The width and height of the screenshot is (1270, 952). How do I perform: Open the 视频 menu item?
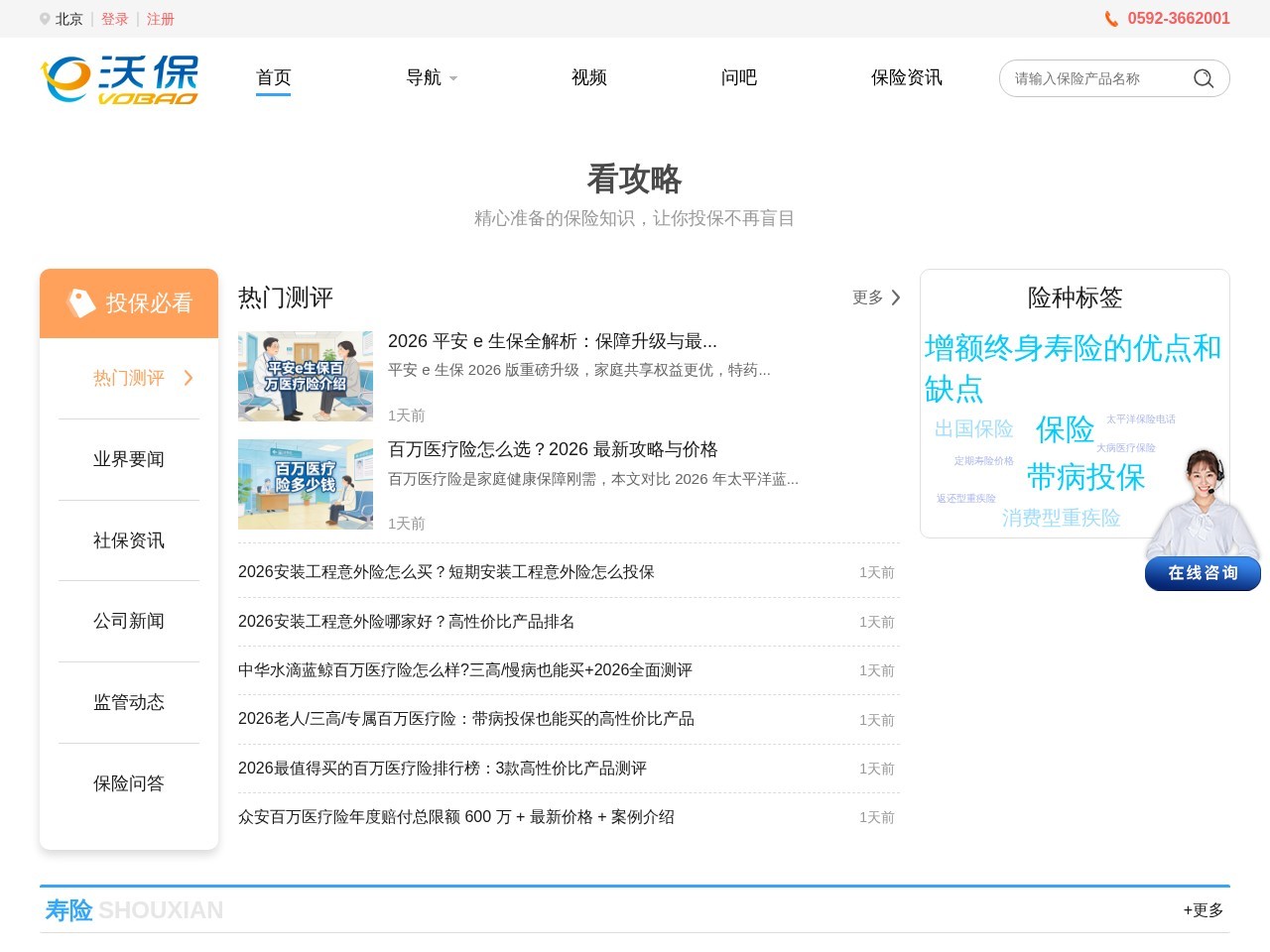pos(589,77)
